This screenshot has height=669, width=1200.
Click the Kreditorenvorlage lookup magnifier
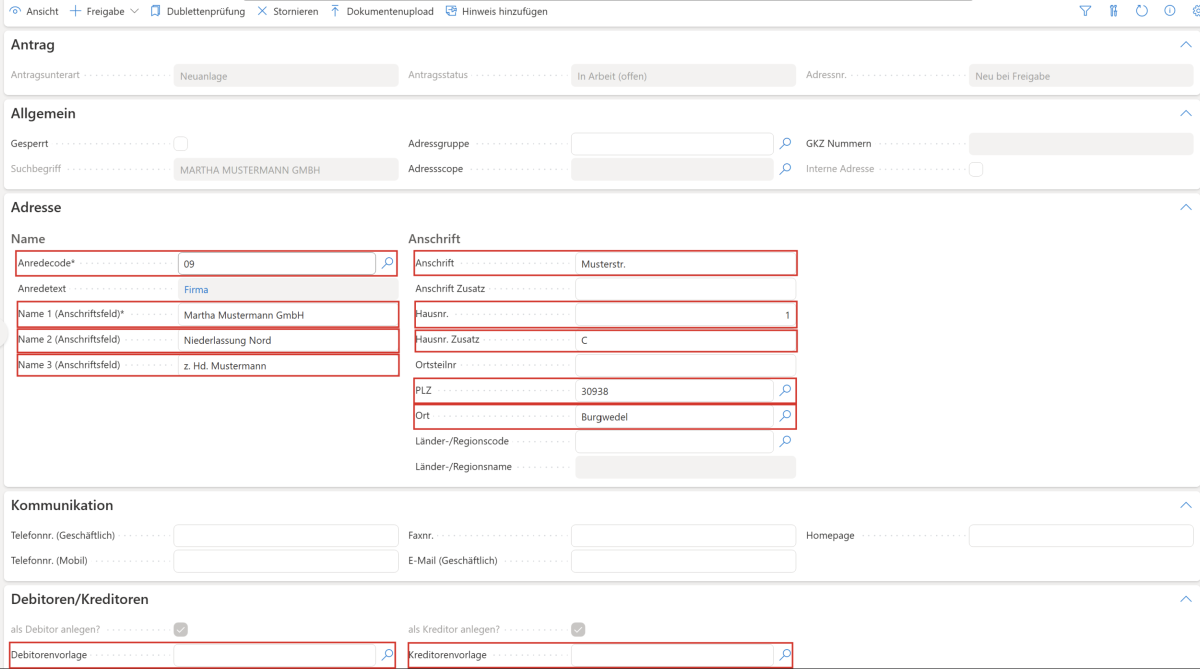point(785,655)
